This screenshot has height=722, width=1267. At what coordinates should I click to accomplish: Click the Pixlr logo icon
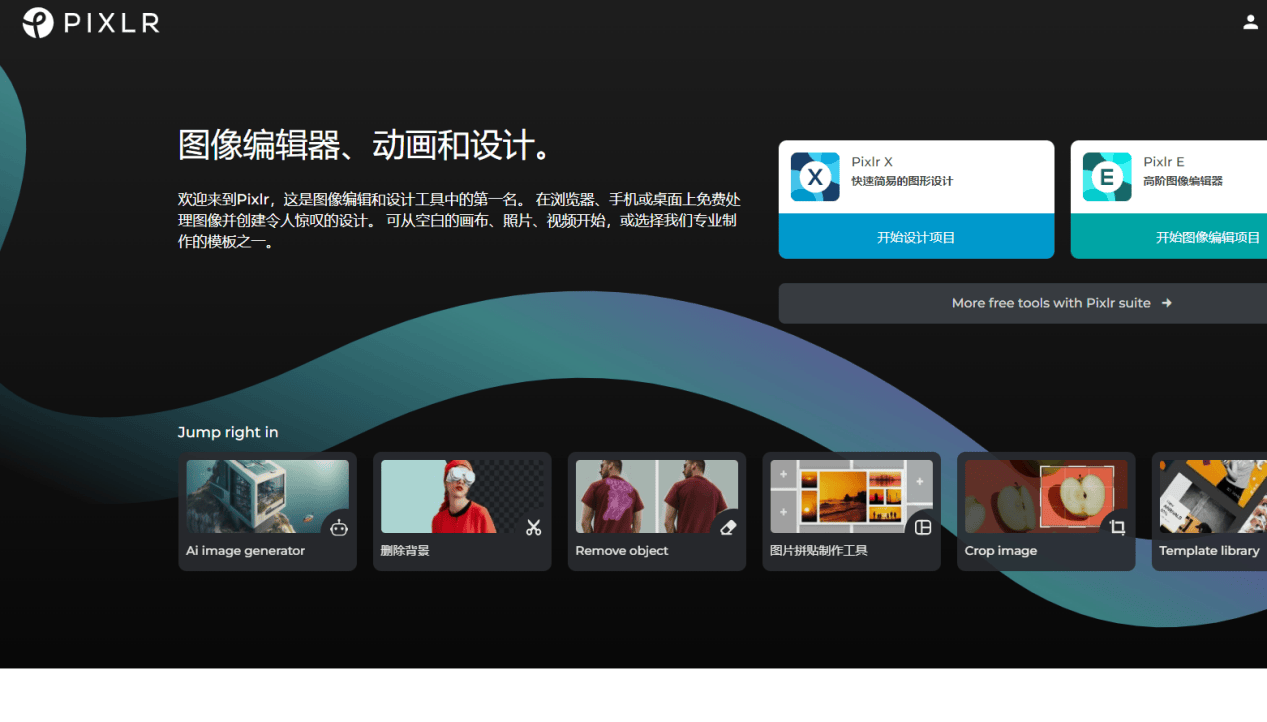tap(37, 21)
